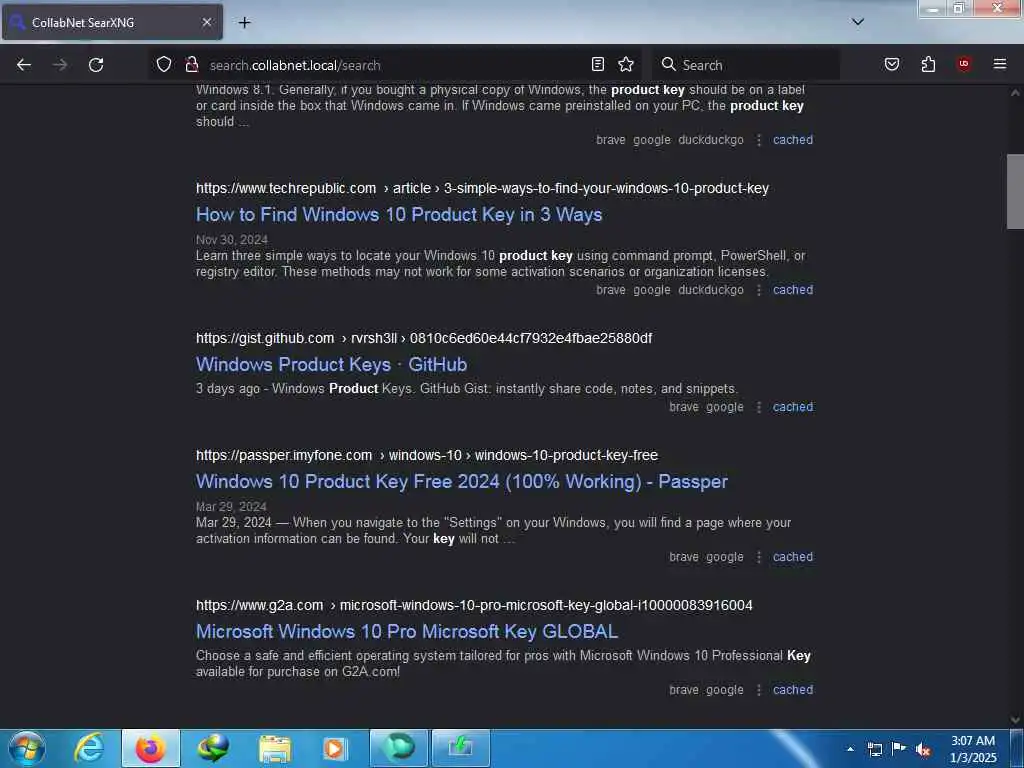The width and height of the screenshot is (1024, 768).
Task: Expand more options dots on topmost result
Action: coord(759,140)
